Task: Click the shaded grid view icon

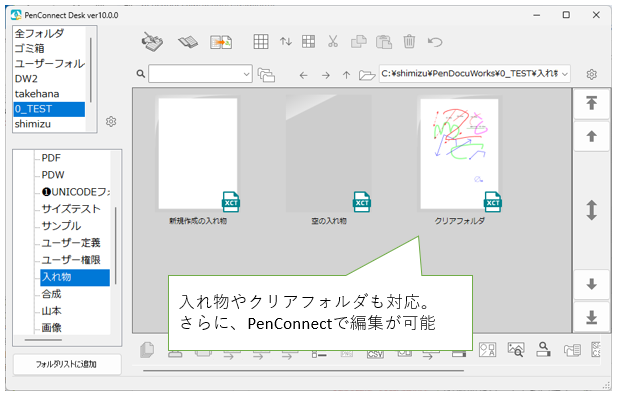Action: click(x=308, y=41)
